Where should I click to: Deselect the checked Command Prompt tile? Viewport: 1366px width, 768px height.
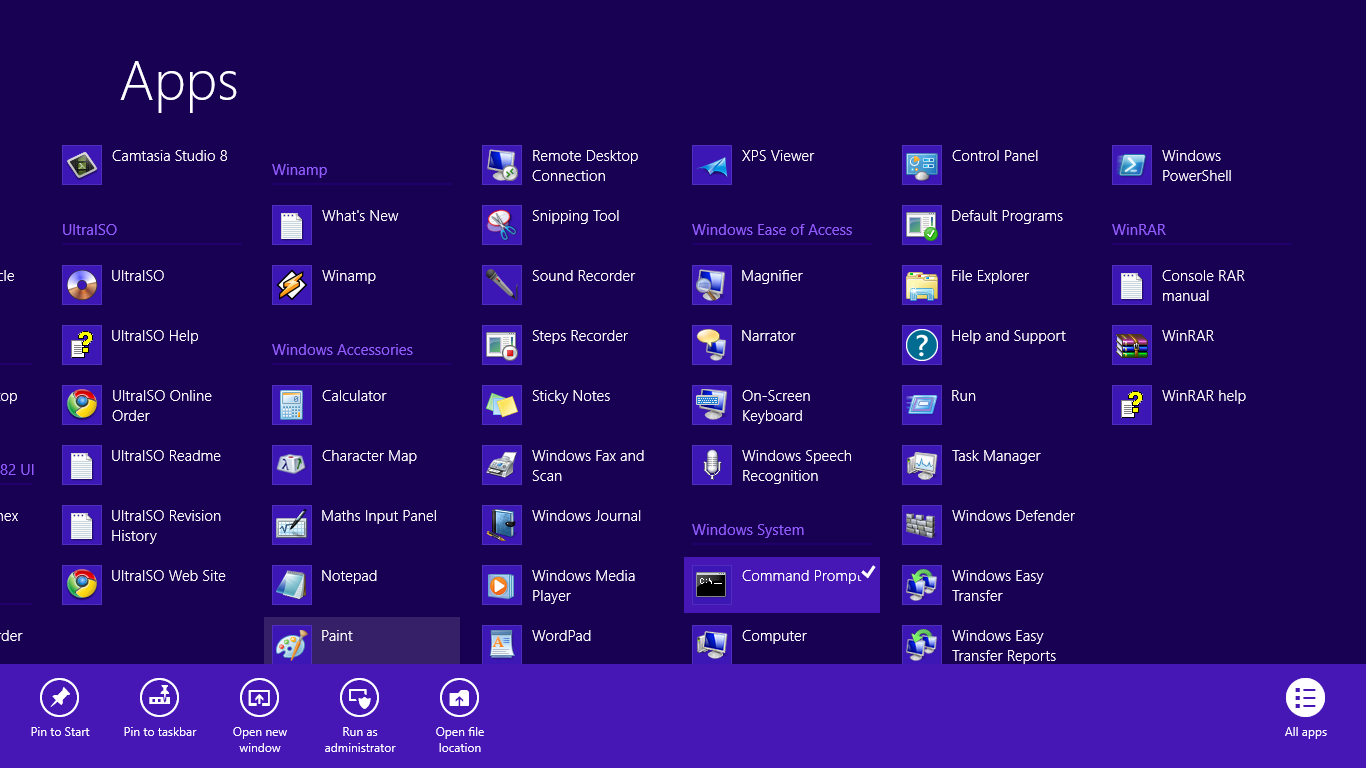(780, 585)
